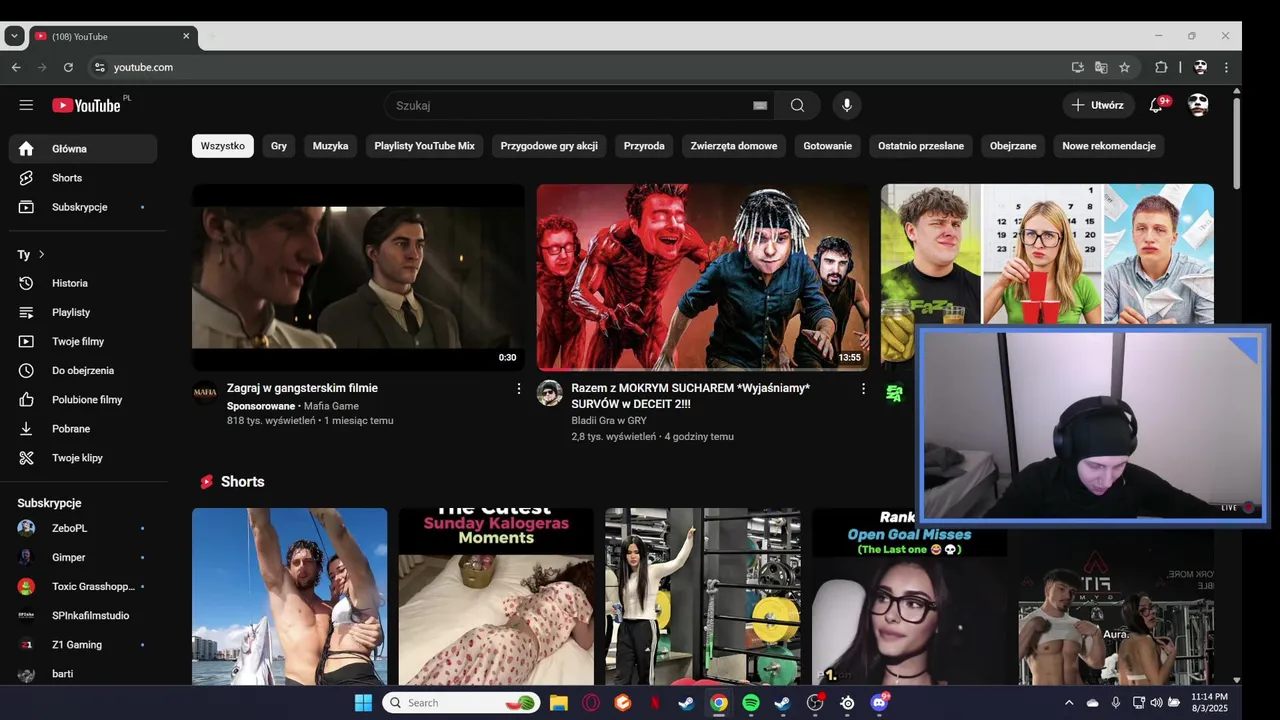Image resolution: width=1280 pixels, height=720 pixels.
Task: Select Przygodowe gry akcji chip
Action: click(549, 146)
